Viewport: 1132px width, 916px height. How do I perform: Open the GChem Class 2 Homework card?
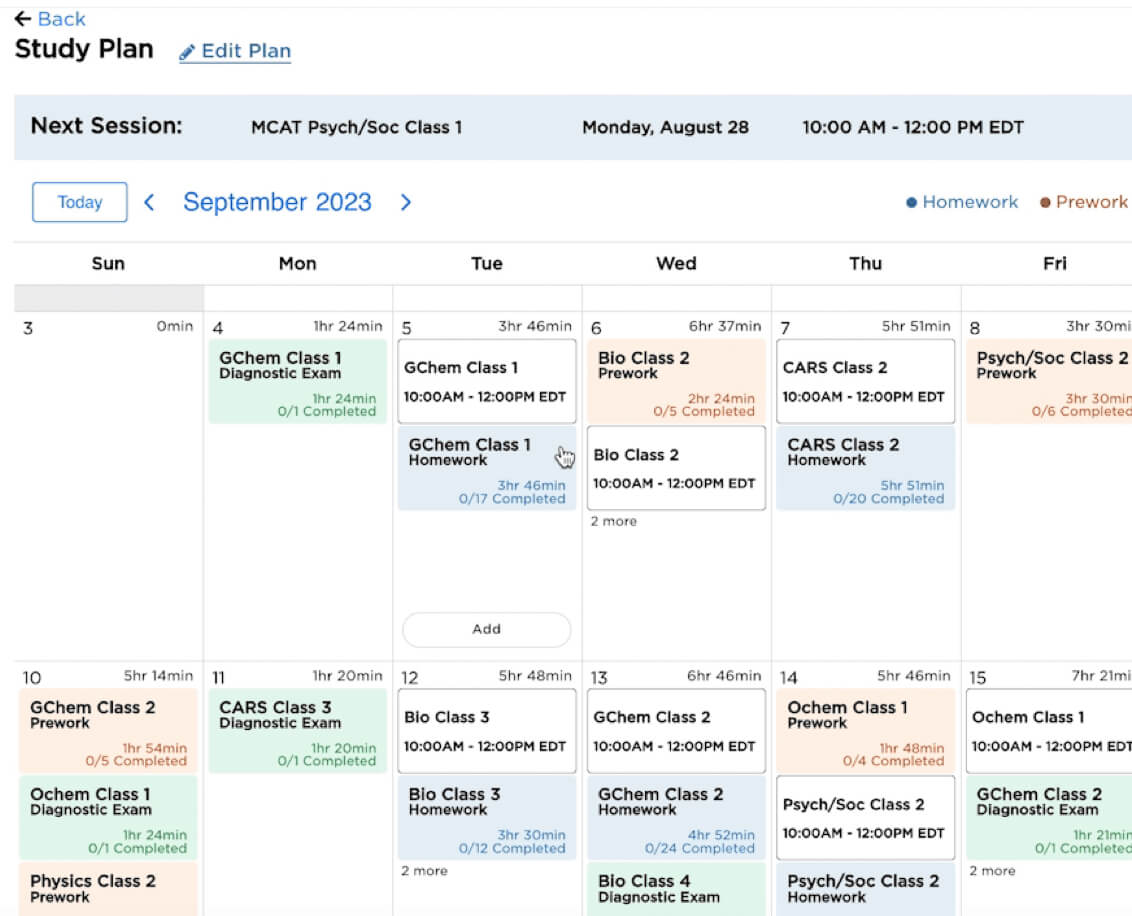tap(675, 817)
